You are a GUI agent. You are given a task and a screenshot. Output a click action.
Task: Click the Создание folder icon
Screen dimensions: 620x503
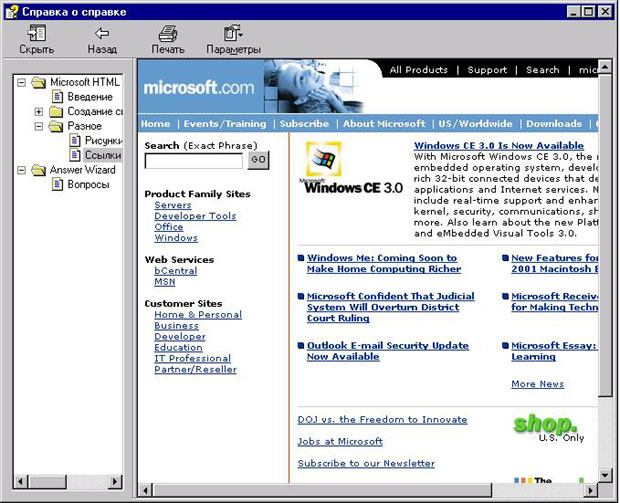pyautogui.click(x=56, y=112)
